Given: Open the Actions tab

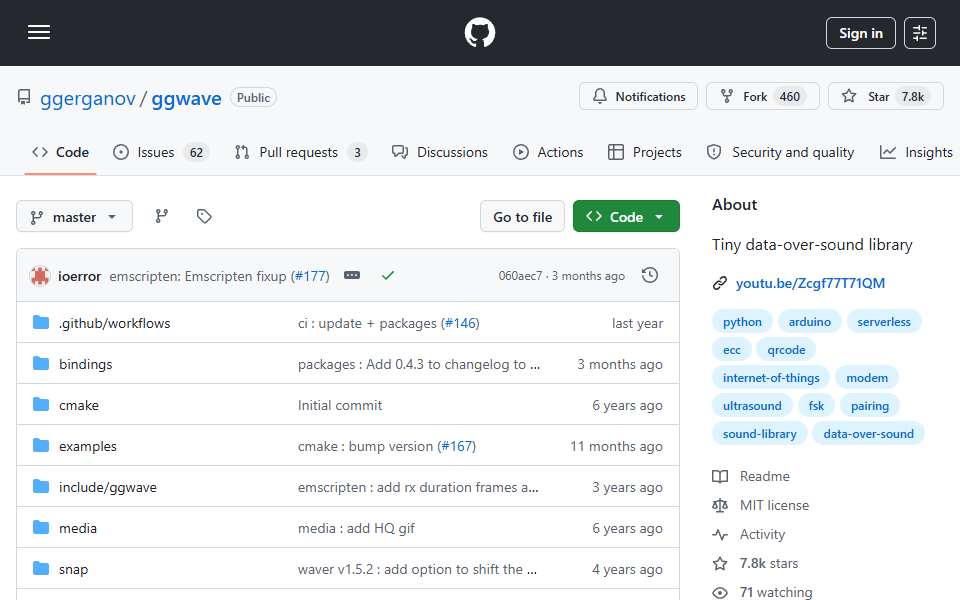Looking at the screenshot, I should pyautogui.click(x=548, y=152).
